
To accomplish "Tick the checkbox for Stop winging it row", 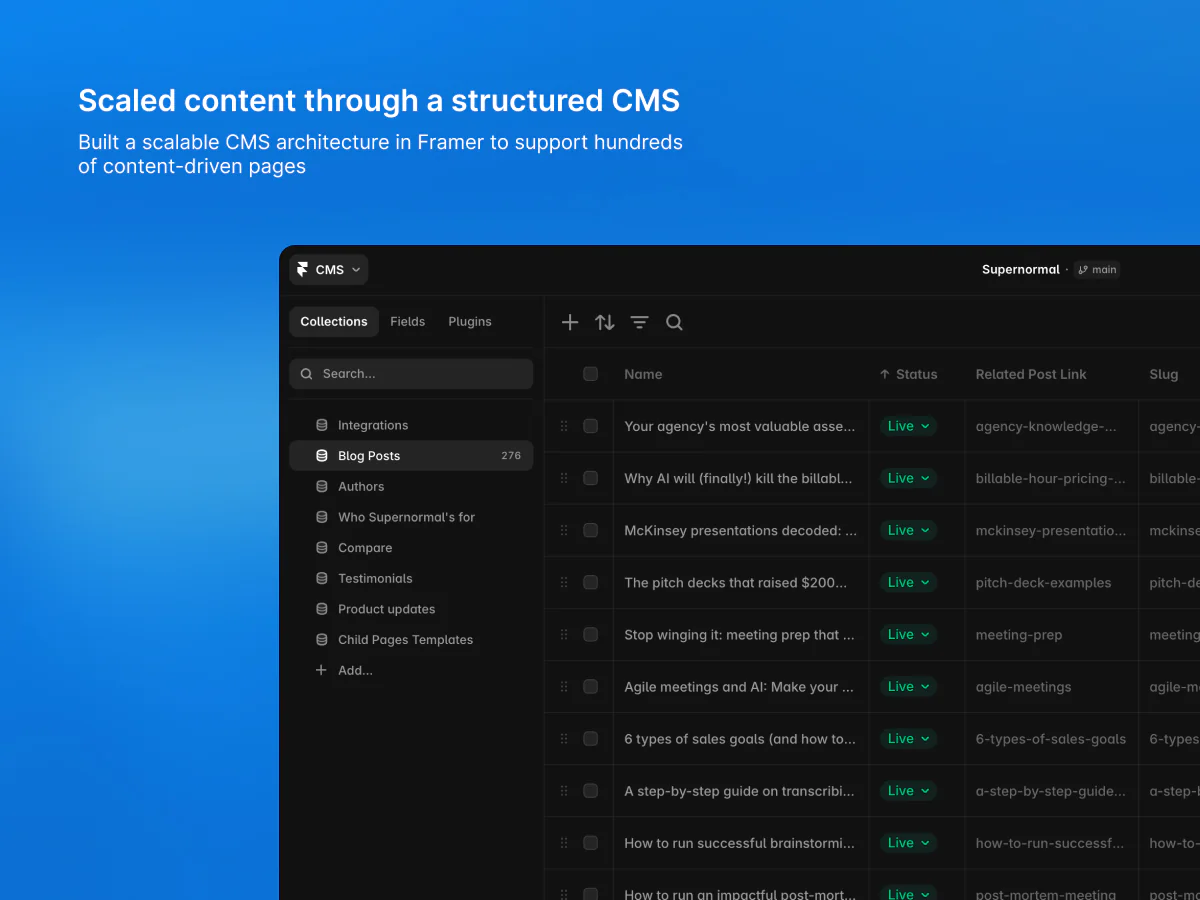I will point(591,634).
